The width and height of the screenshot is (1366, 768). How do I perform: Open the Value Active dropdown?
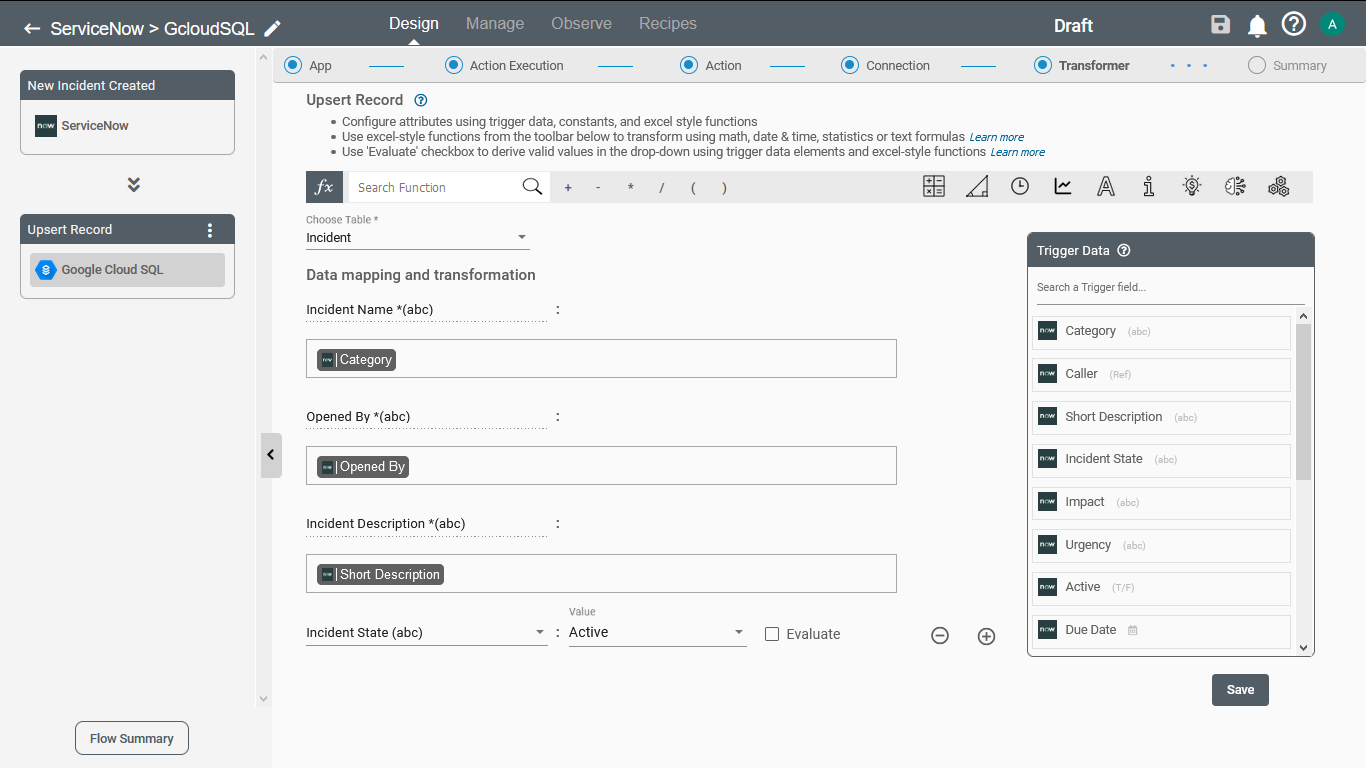pos(658,633)
